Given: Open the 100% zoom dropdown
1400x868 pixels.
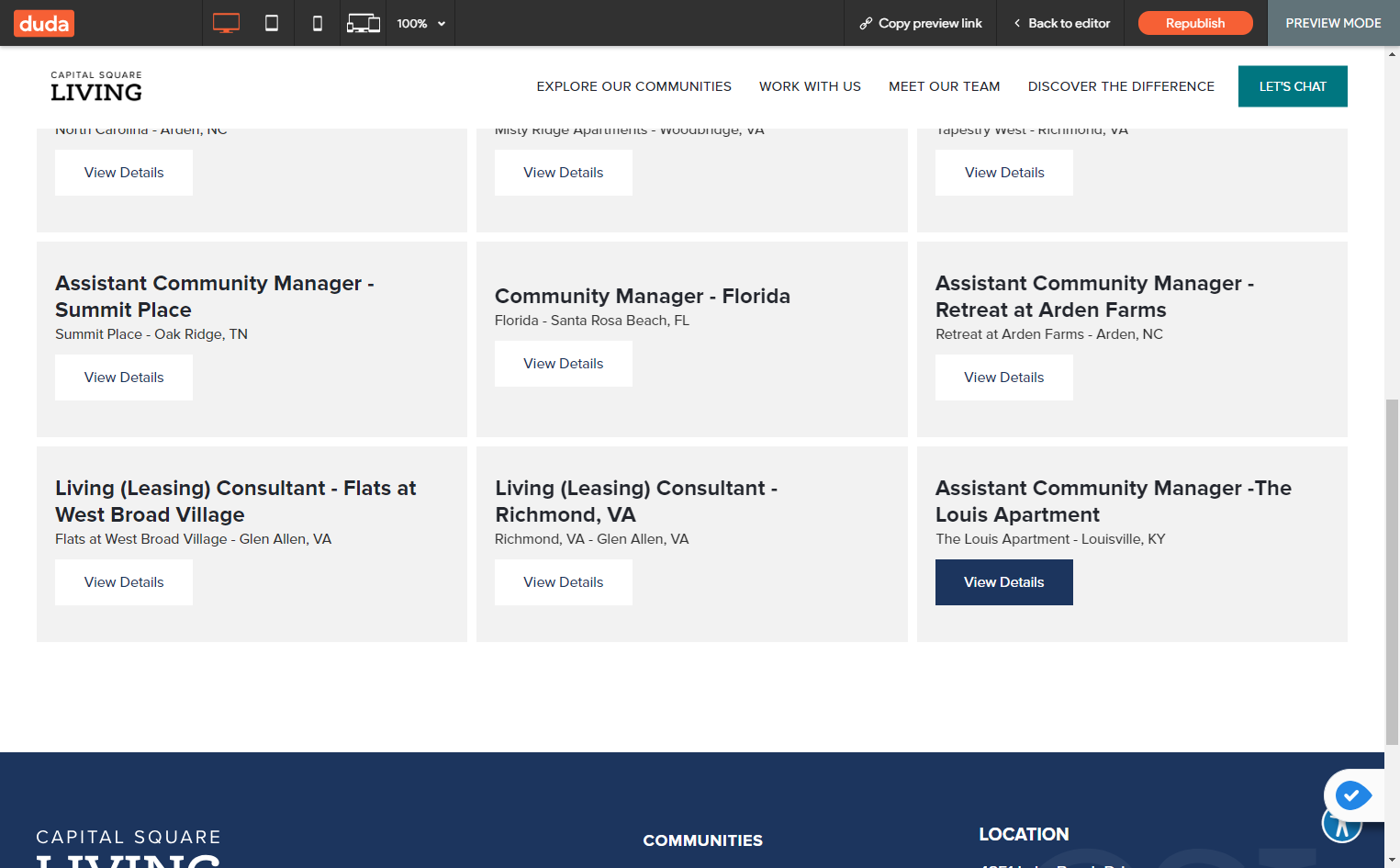Looking at the screenshot, I should click(x=421, y=23).
